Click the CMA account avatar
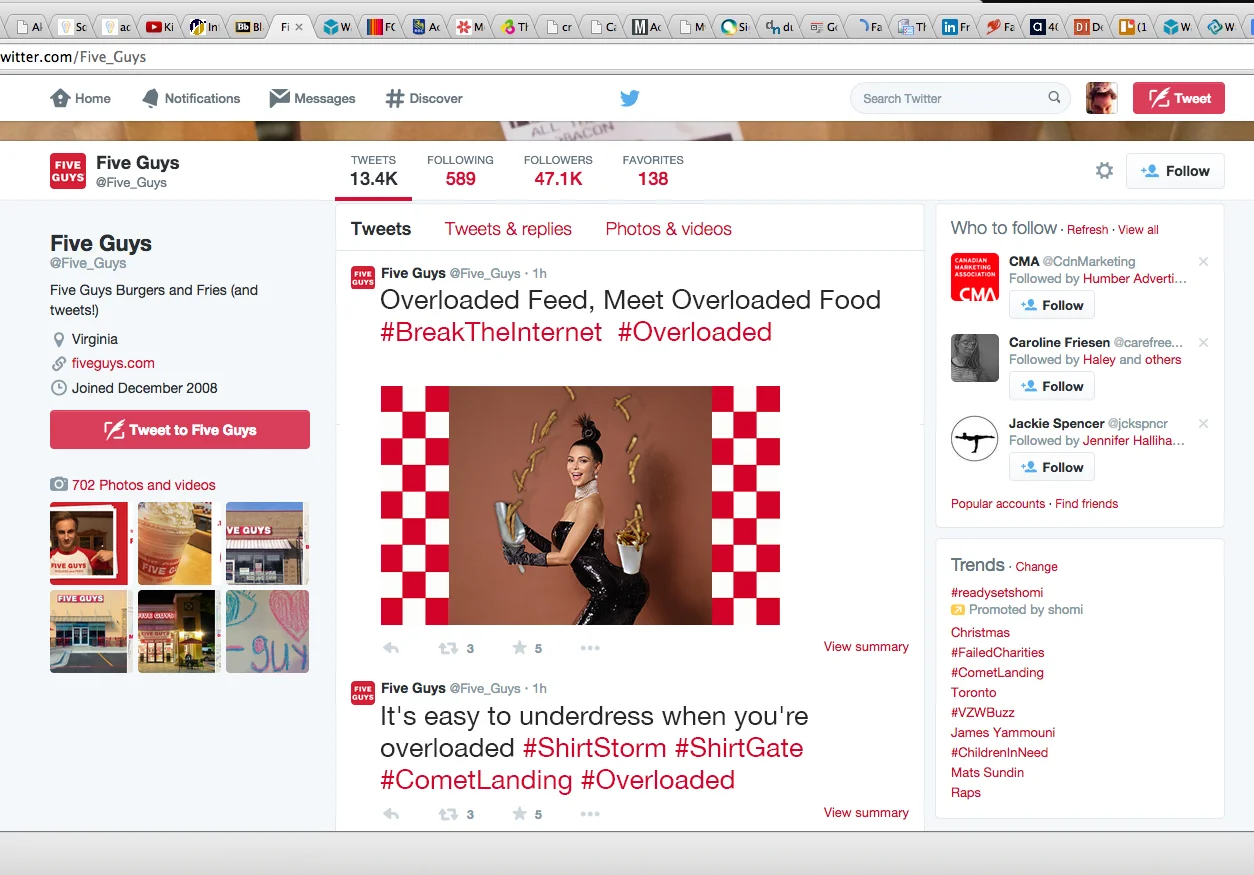1254x875 pixels. pos(975,277)
